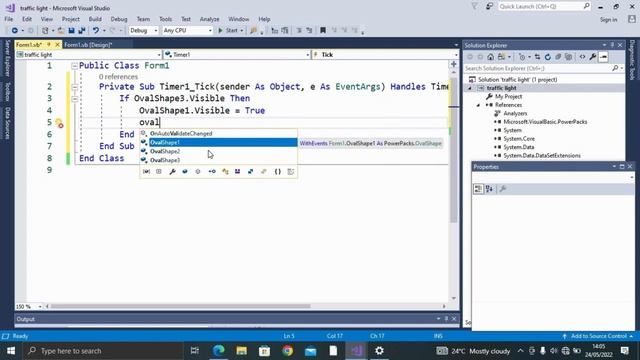Image resolution: width=640 pixels, height=360 pixels.
Task: Click Collapse All icon in Solution Explorer
Action: (558, 57)
